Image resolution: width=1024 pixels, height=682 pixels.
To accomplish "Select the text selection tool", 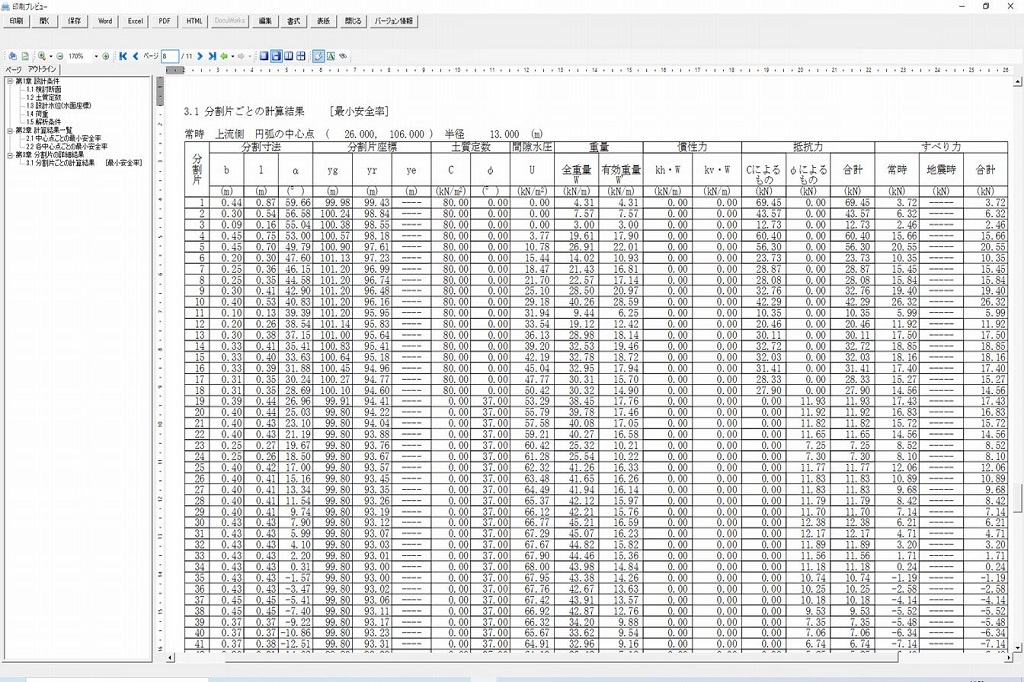I will (x=330, y=56).
